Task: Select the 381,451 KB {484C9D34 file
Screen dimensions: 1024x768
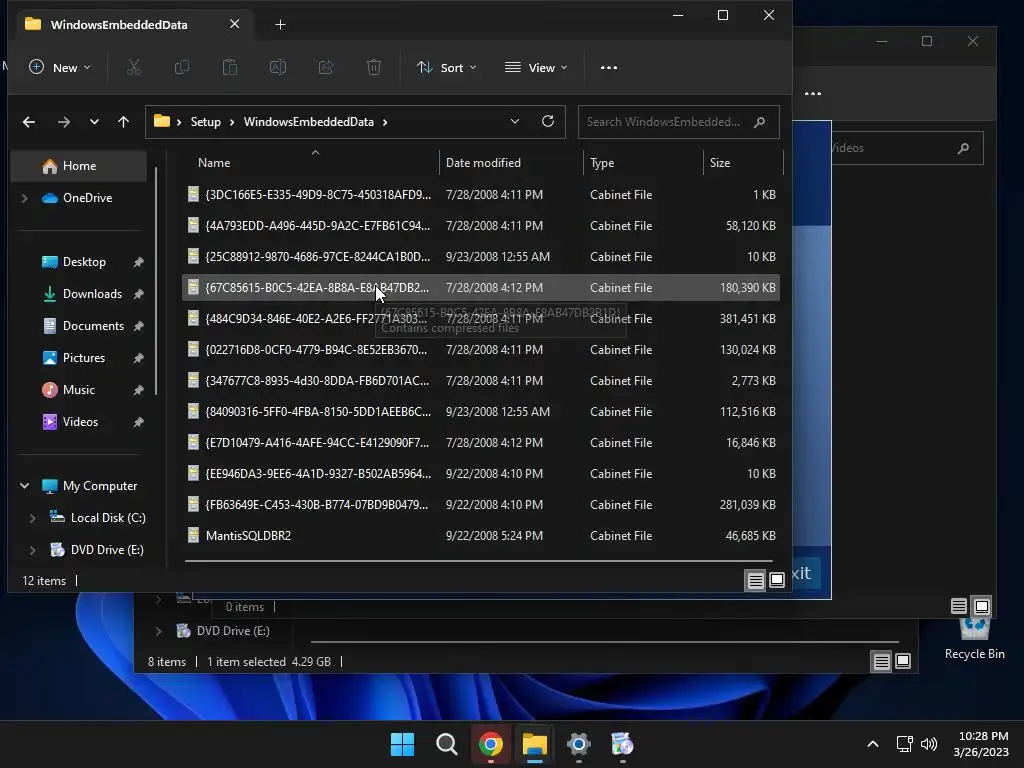Action: (481, 319)
